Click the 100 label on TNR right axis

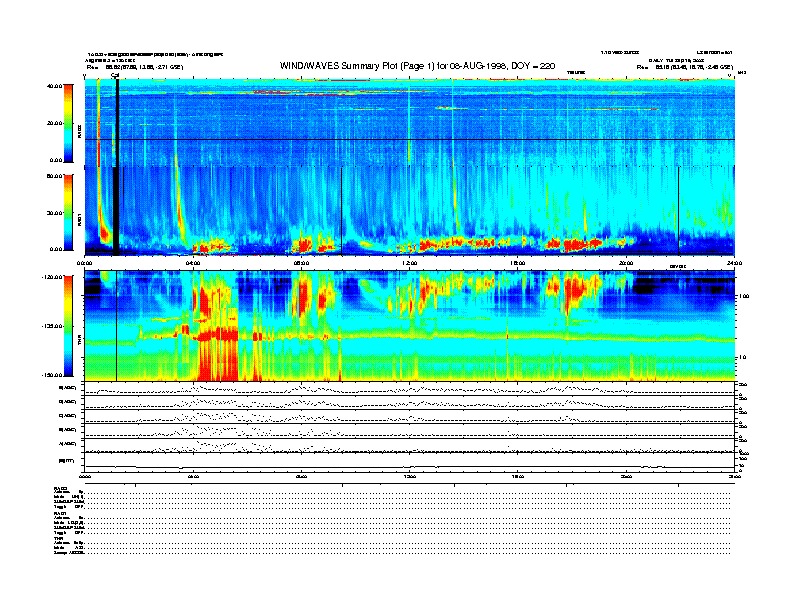[x=744, y=296]
